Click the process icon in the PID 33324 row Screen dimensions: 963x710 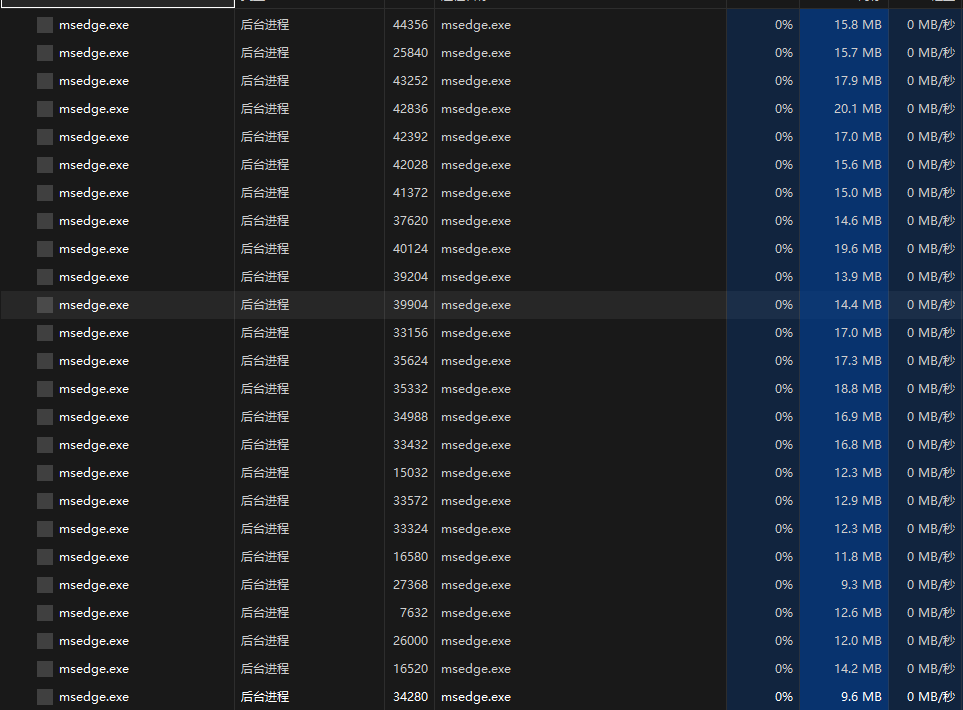[45, 529]
